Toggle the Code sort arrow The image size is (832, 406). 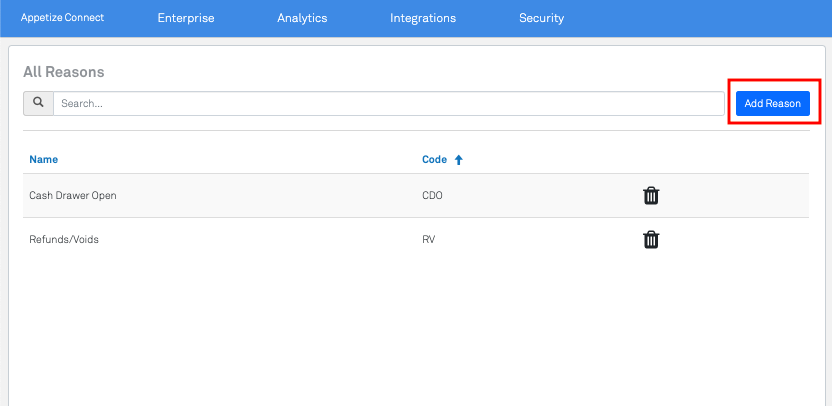[459, 159]
